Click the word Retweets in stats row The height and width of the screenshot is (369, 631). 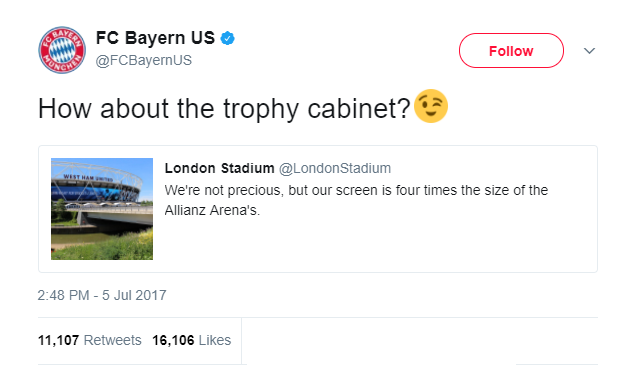(x=113, y=340)
